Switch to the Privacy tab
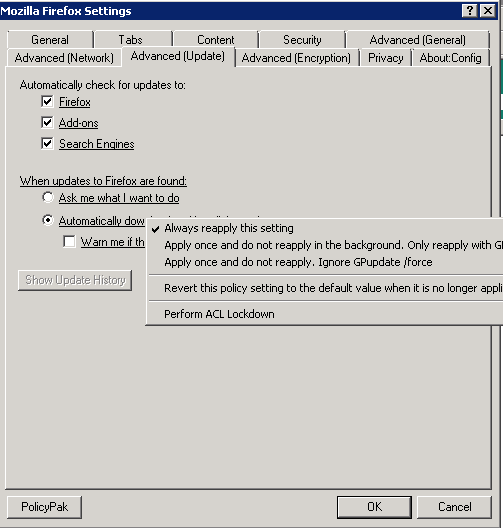This screenshot has height=528, width=503. point(386,58)
